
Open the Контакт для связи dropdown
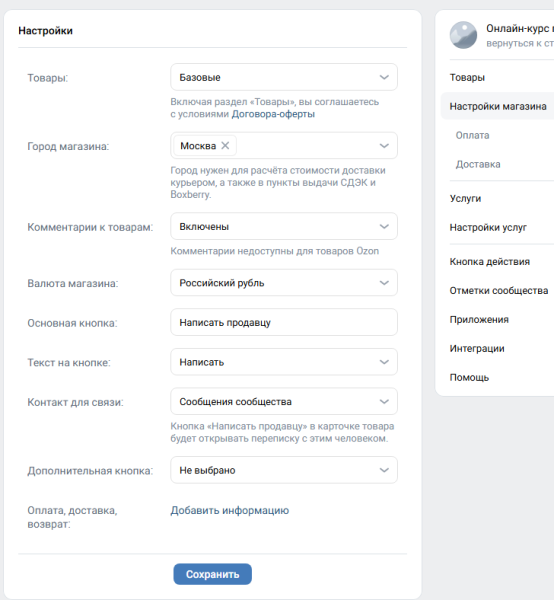284,401
